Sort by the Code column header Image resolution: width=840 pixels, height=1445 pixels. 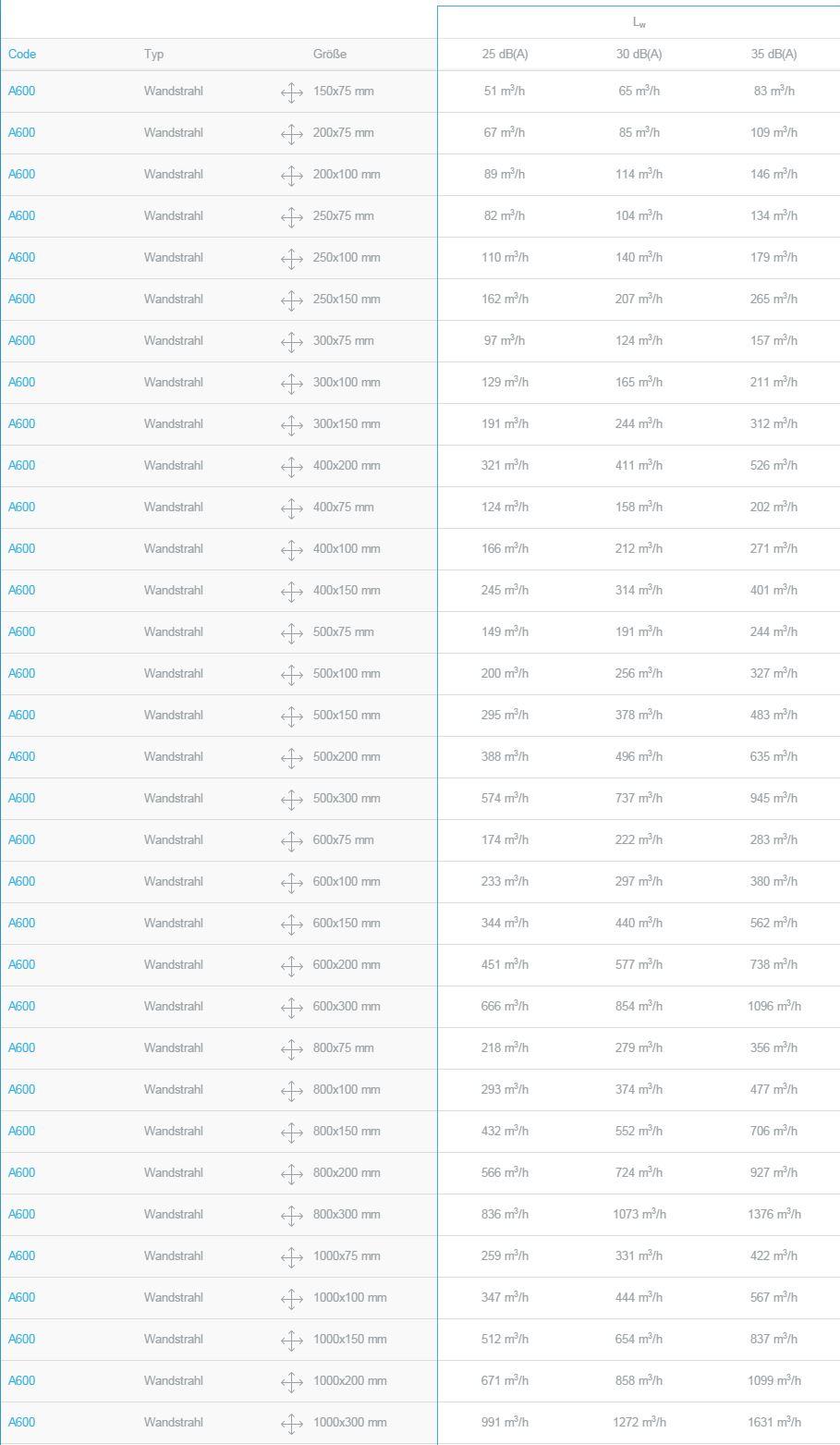point(22,54)
